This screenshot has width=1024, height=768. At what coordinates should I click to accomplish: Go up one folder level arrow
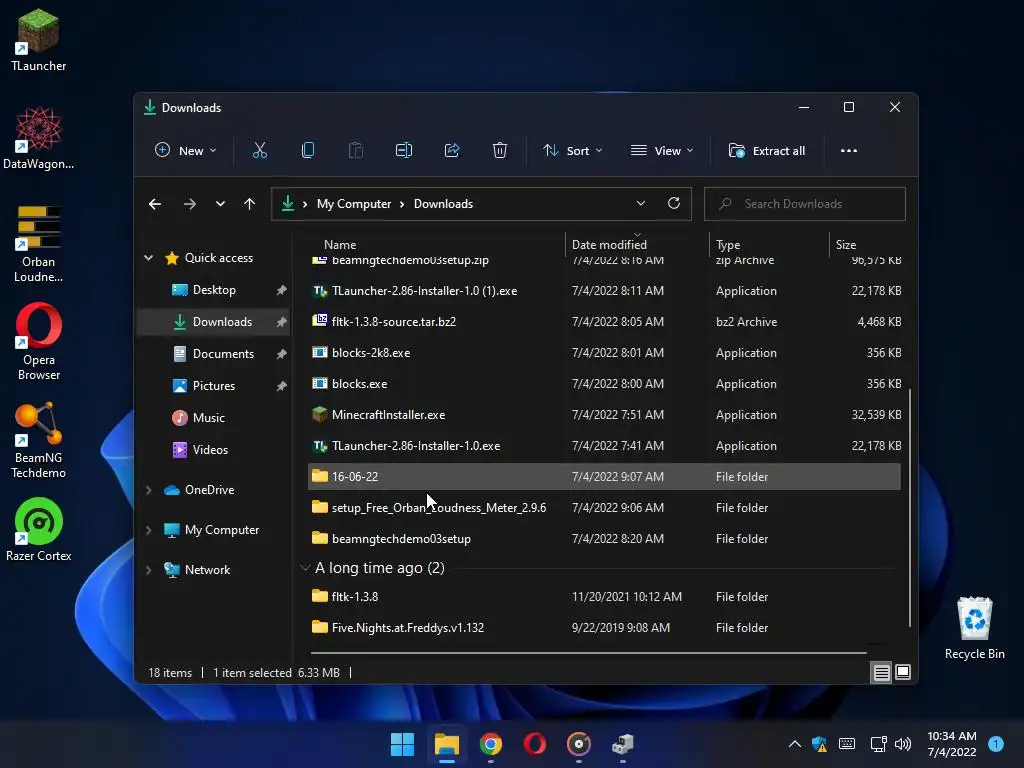pos(249,204)
